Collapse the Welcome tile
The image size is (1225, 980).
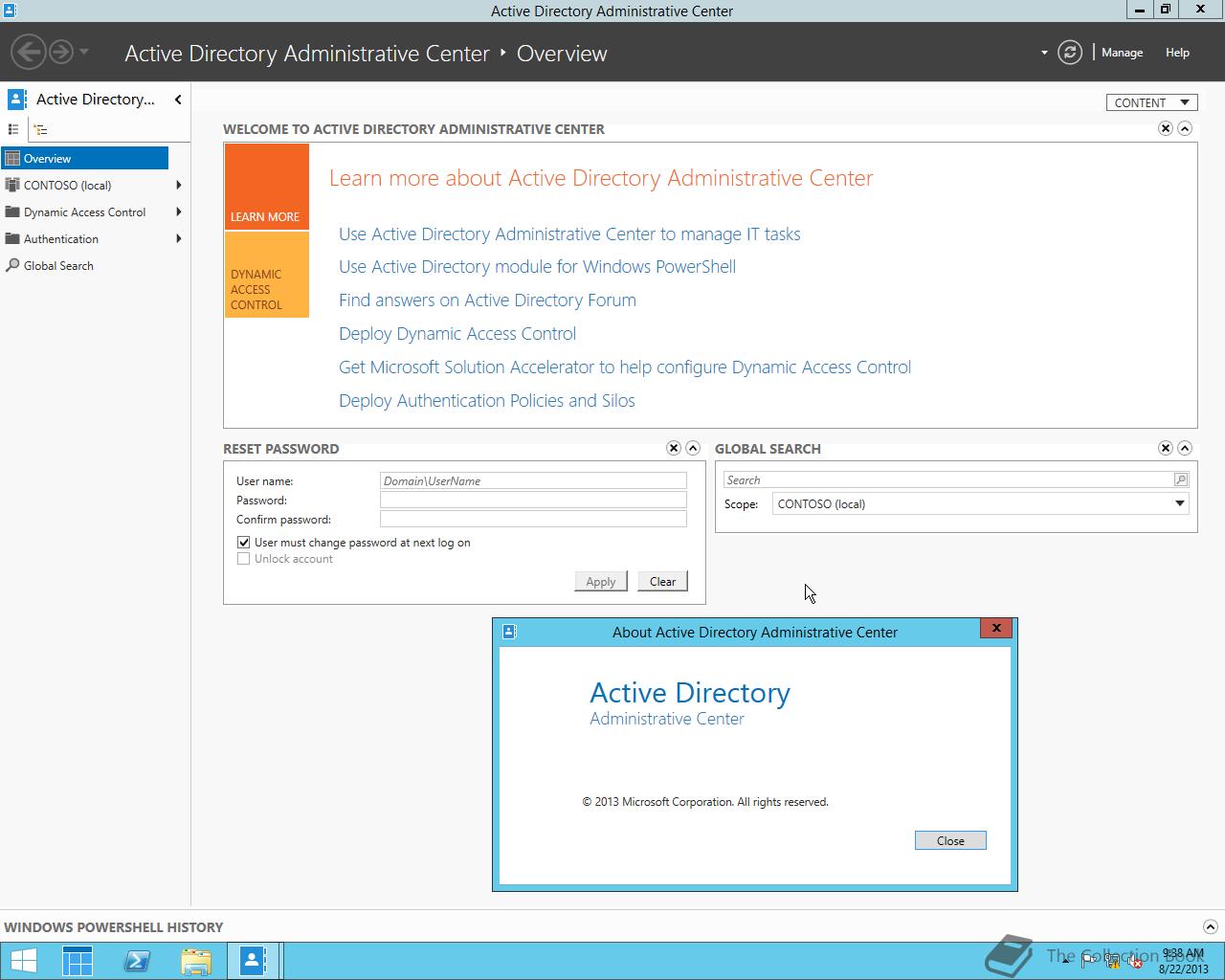[x=1185, y=128]
